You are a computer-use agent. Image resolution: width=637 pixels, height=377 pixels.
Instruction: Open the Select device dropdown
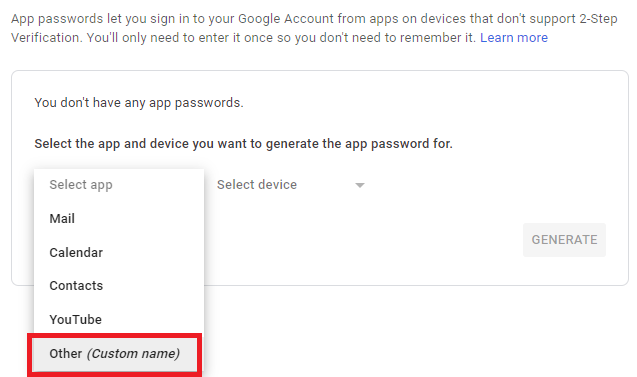[291, 185]
